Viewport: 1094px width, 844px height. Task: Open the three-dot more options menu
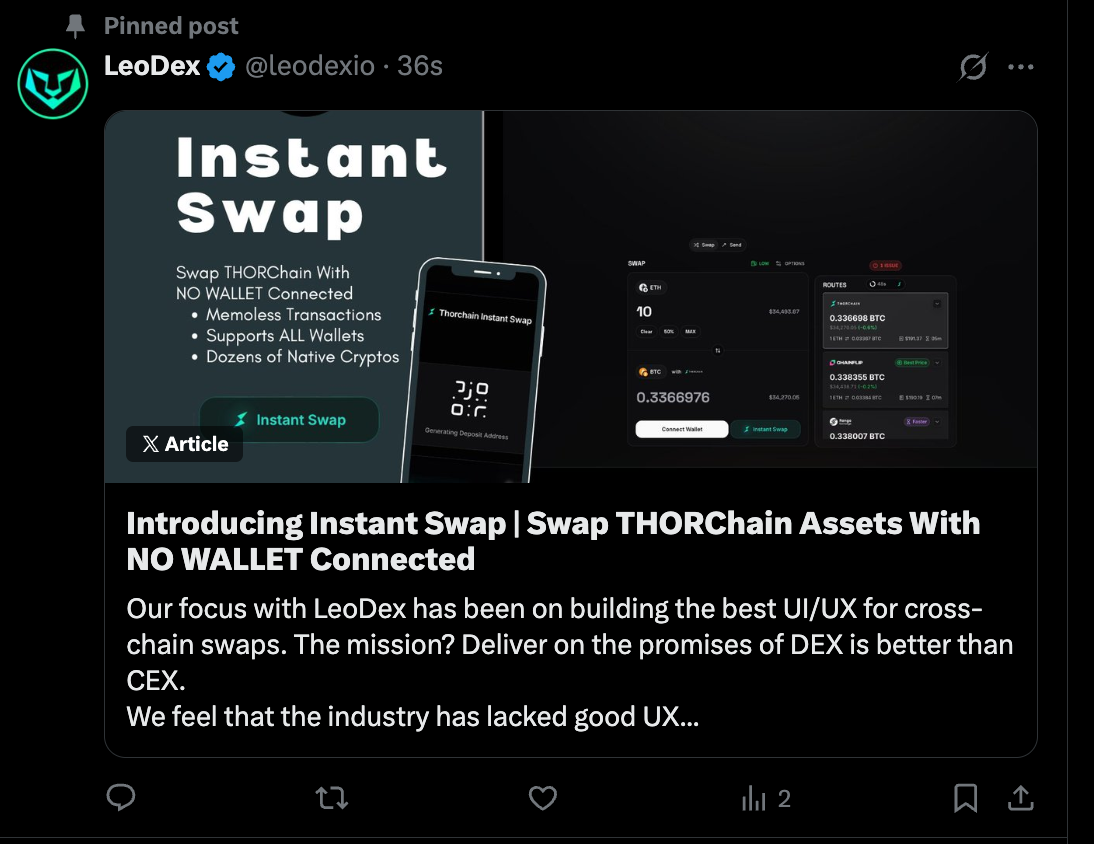click(x=1021, y=66)
